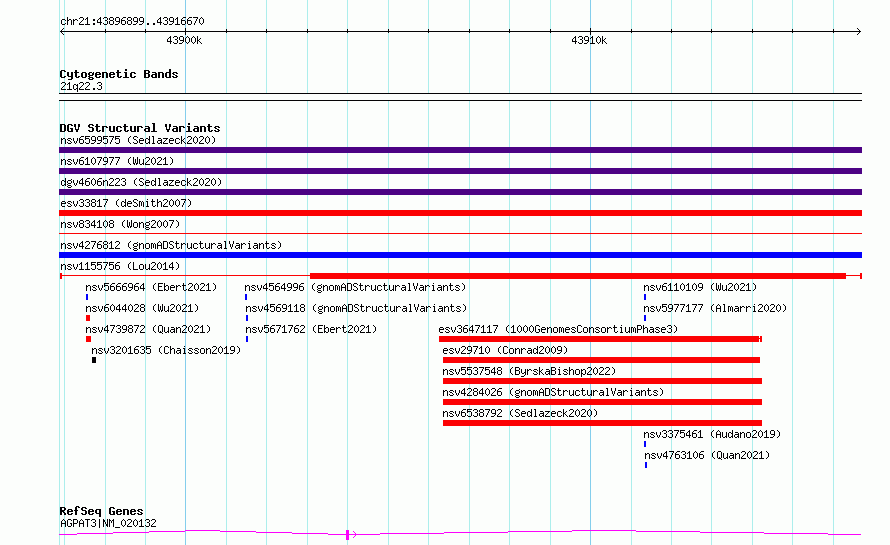Open nsv4569118 (gnomADStructuralVariants) label

click(x=356, y=308)
